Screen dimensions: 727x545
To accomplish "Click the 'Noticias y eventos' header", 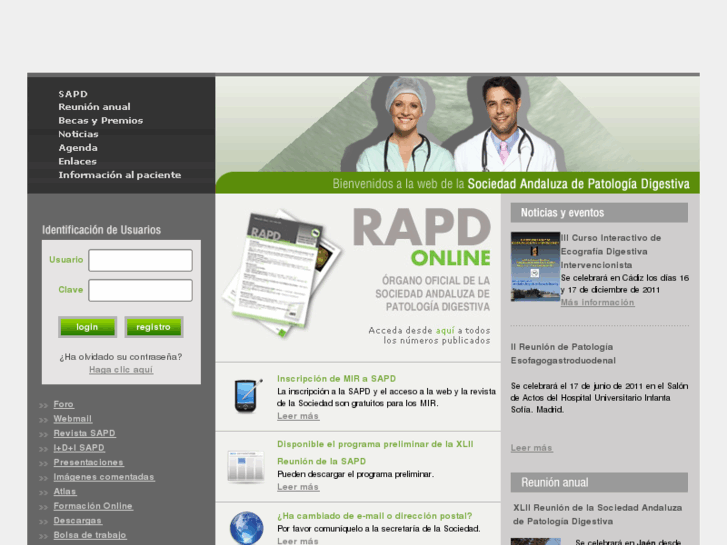I will pos(599,213).
